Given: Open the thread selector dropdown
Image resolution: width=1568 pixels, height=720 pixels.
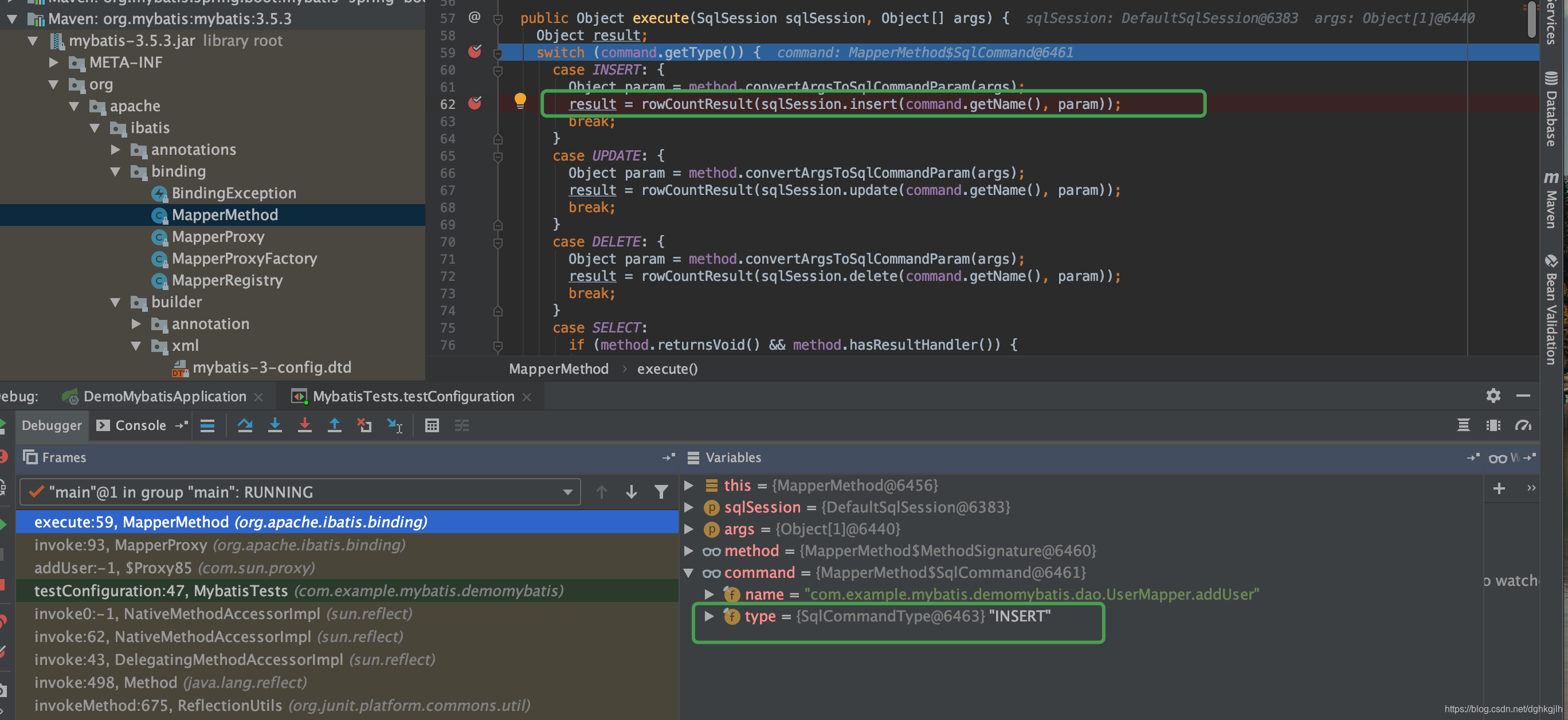Looking at the screenshot, I should tap(300, 492).
